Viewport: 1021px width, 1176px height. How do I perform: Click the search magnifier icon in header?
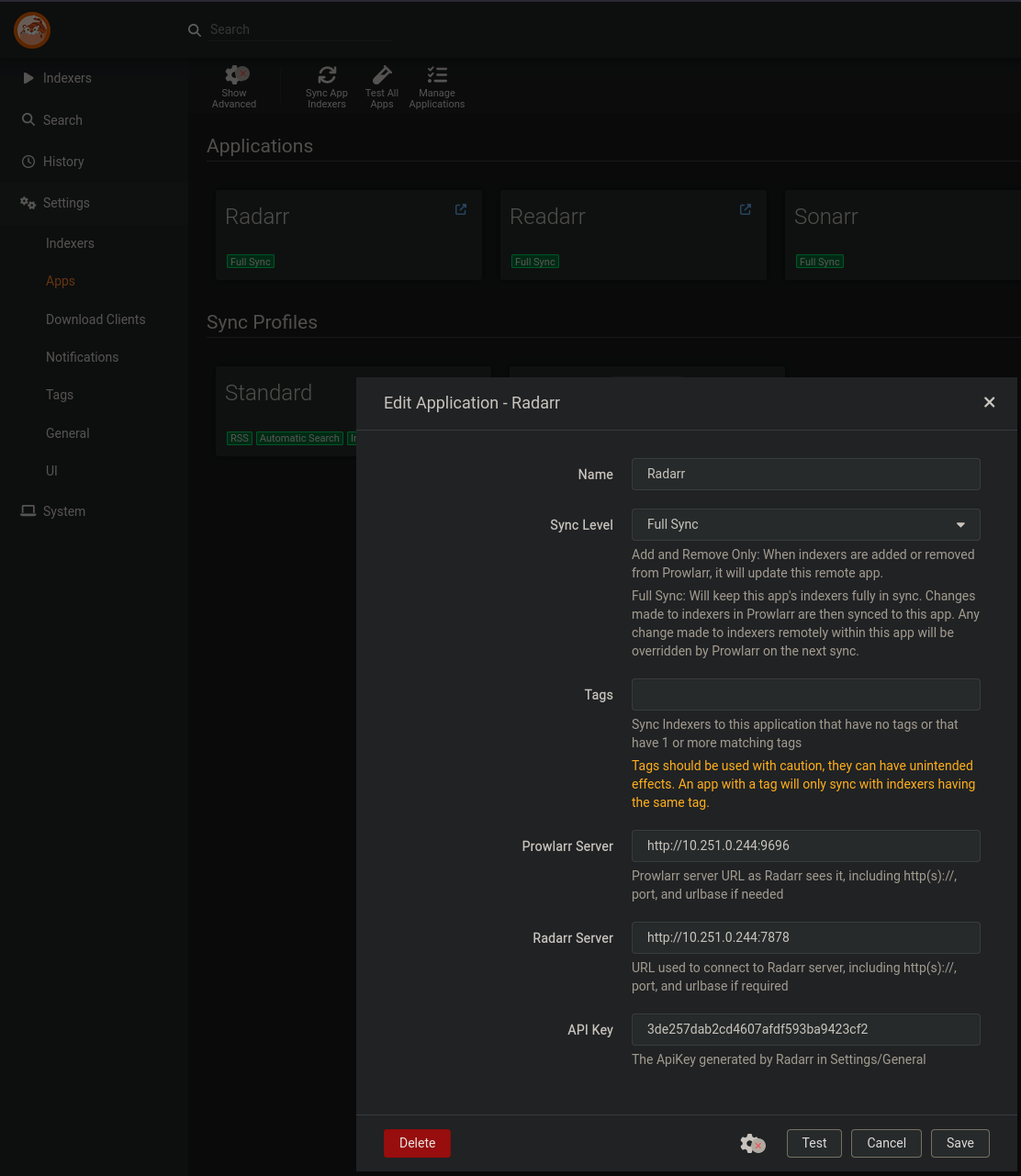coord(195,30)
